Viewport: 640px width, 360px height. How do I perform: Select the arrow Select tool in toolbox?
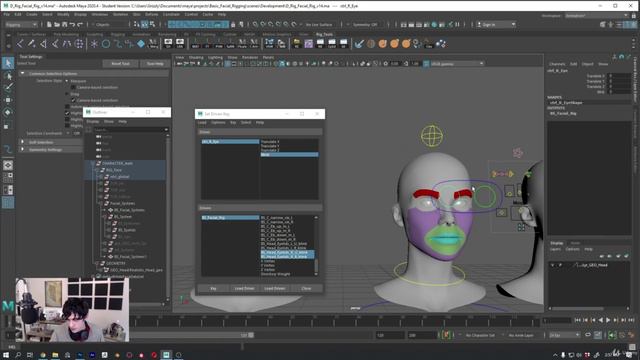pyautogui.click(x=8, y=63)
